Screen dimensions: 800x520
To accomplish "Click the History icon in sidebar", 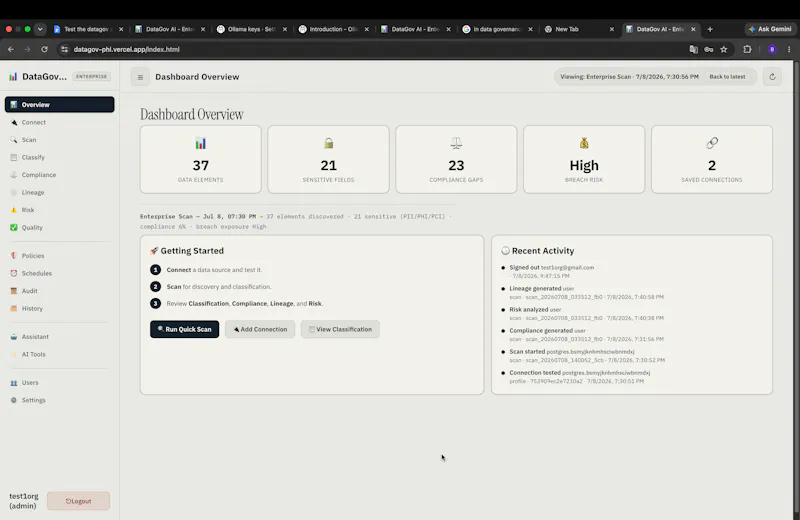I will (14, 308).
